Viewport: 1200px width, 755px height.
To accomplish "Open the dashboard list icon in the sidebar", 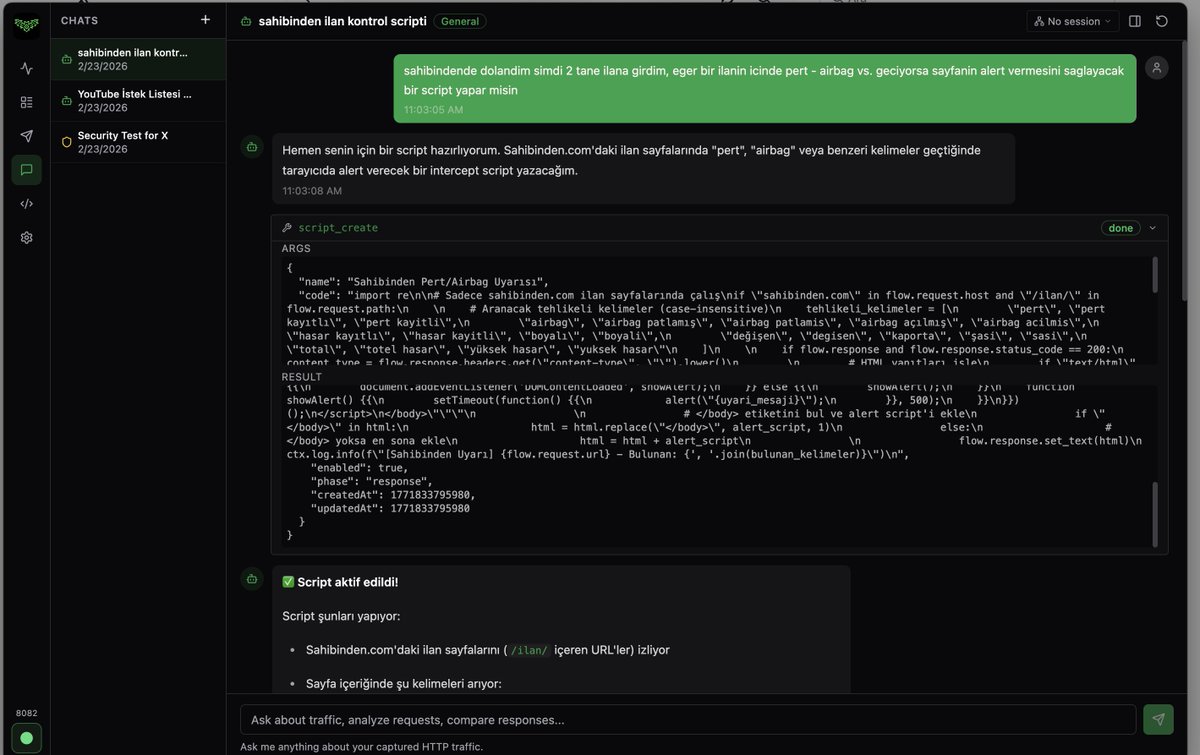I will click(x=26, y=102).
